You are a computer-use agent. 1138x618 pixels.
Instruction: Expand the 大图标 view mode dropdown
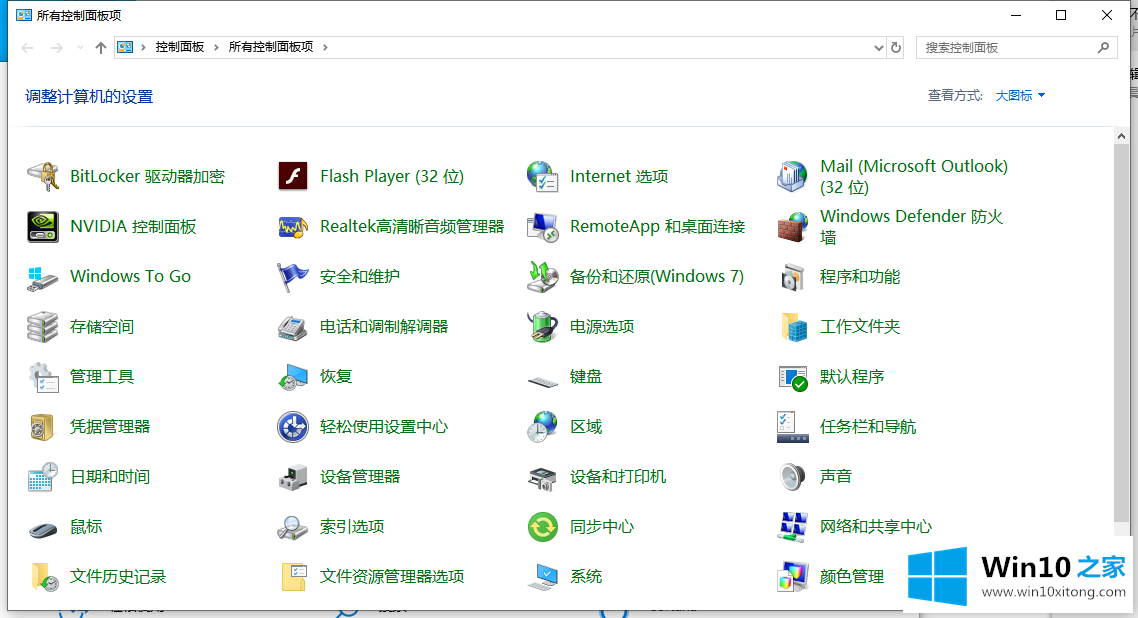coord(1020,96)
